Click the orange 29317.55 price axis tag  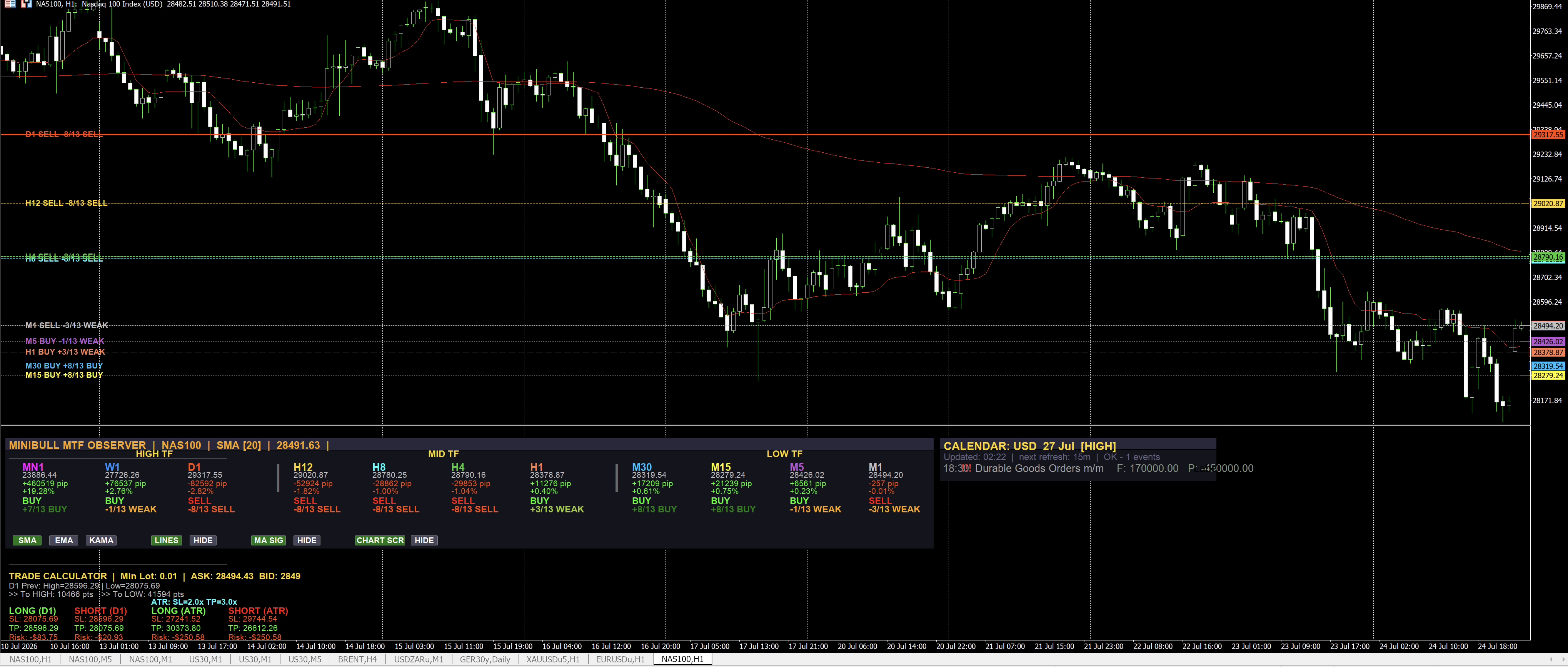point(1547,135)
